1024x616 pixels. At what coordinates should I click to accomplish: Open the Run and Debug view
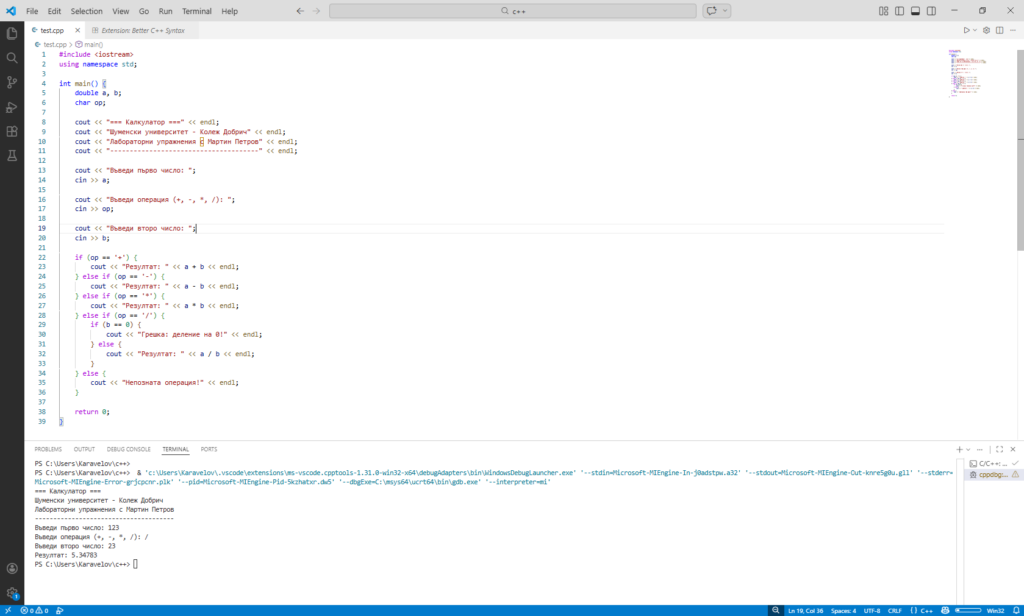(11, 105)
